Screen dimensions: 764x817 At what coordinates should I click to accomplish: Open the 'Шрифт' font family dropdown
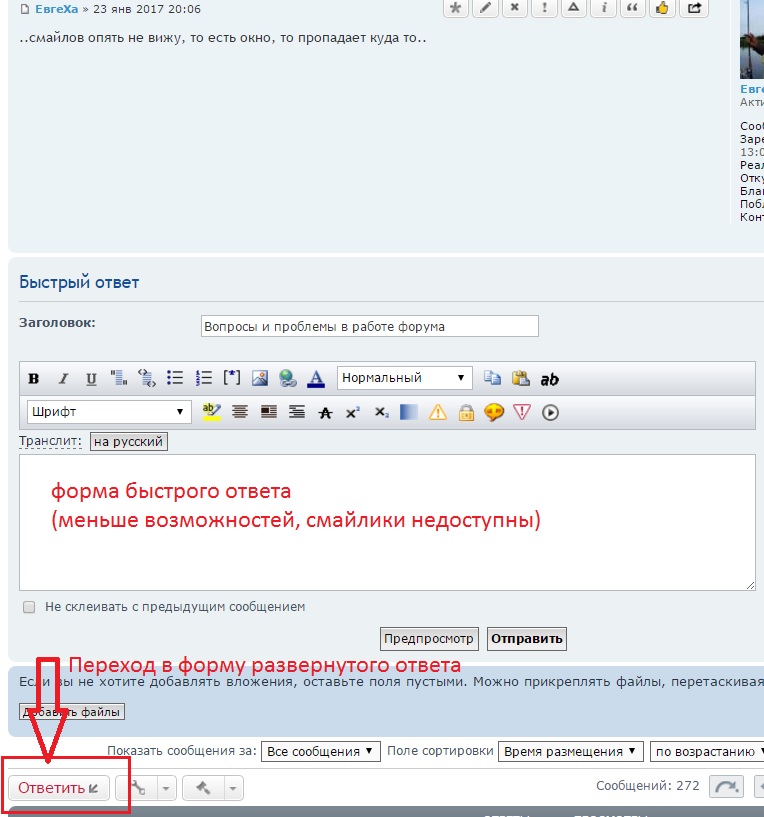pyautogui.click(x=108, y=412)
